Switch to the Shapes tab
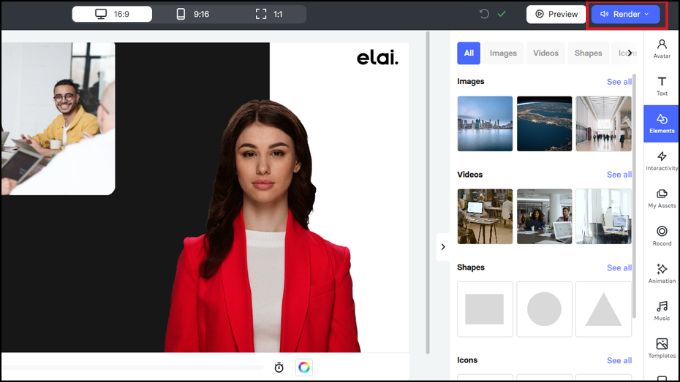This screenshot has height=382, width=680. click(588, 53)
